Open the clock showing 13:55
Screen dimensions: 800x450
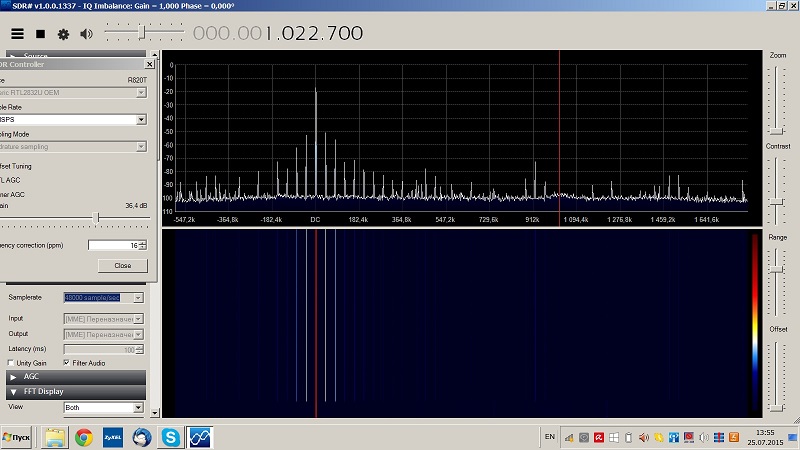coord(765,437)
